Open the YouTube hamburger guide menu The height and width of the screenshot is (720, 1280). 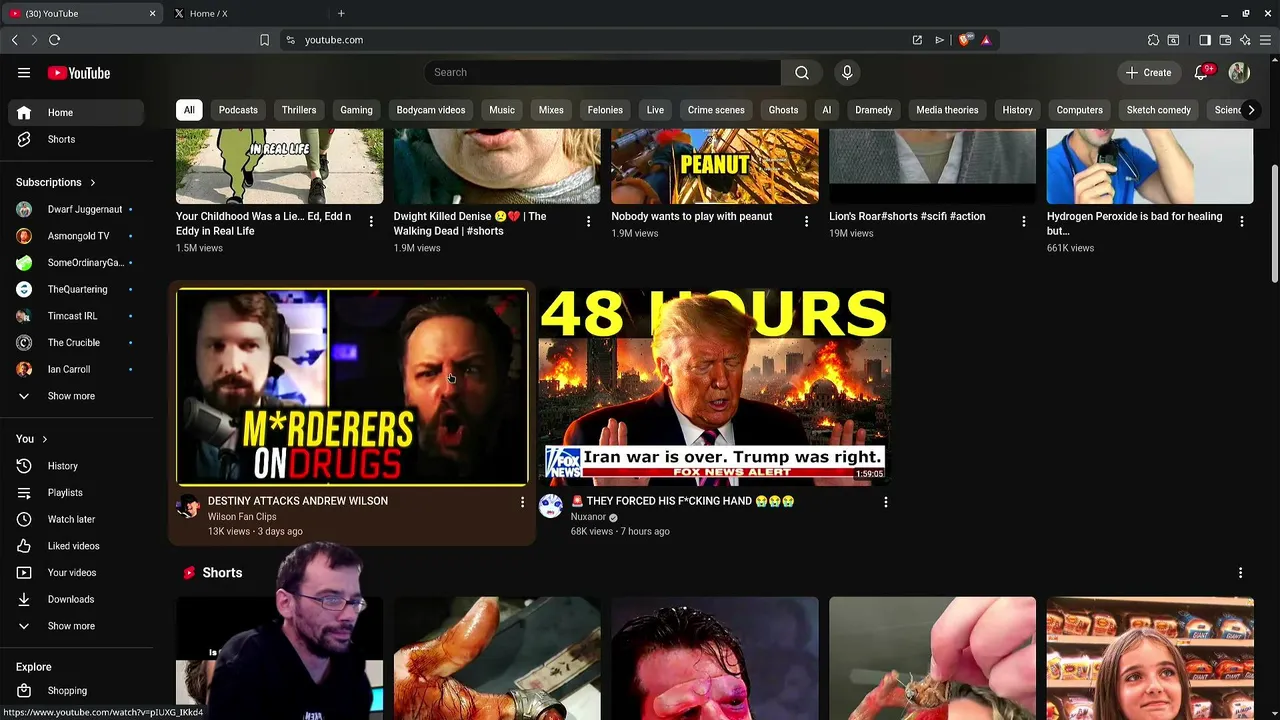click(x=24, y=73)
